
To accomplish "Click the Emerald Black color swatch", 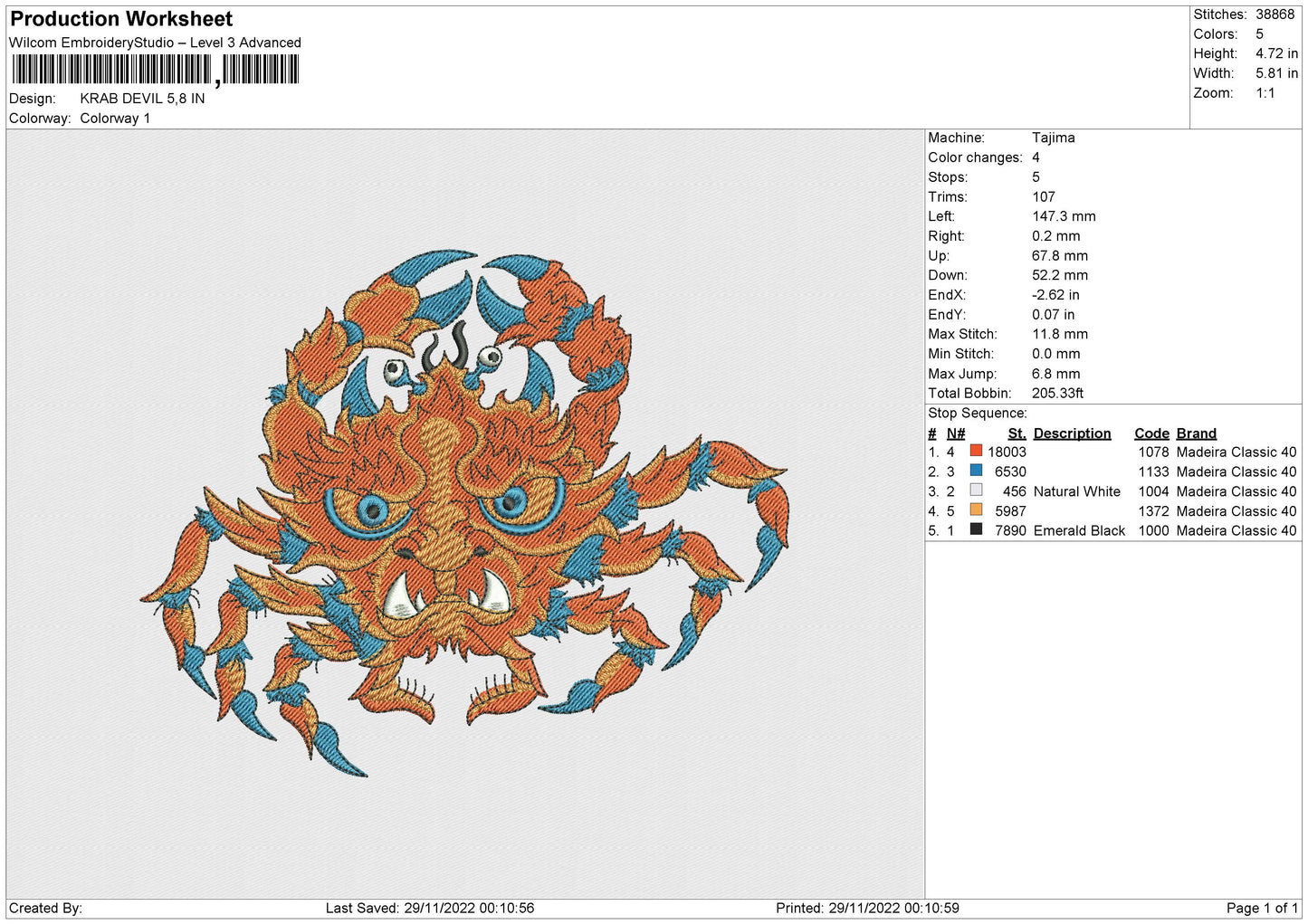I will point(976,529).
